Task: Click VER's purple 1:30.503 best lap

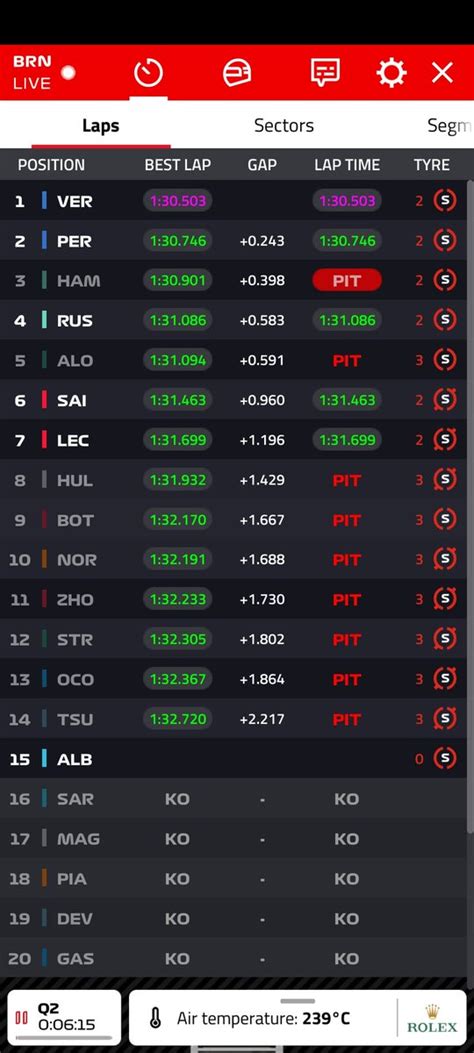Action: click(x=178, y=200)
